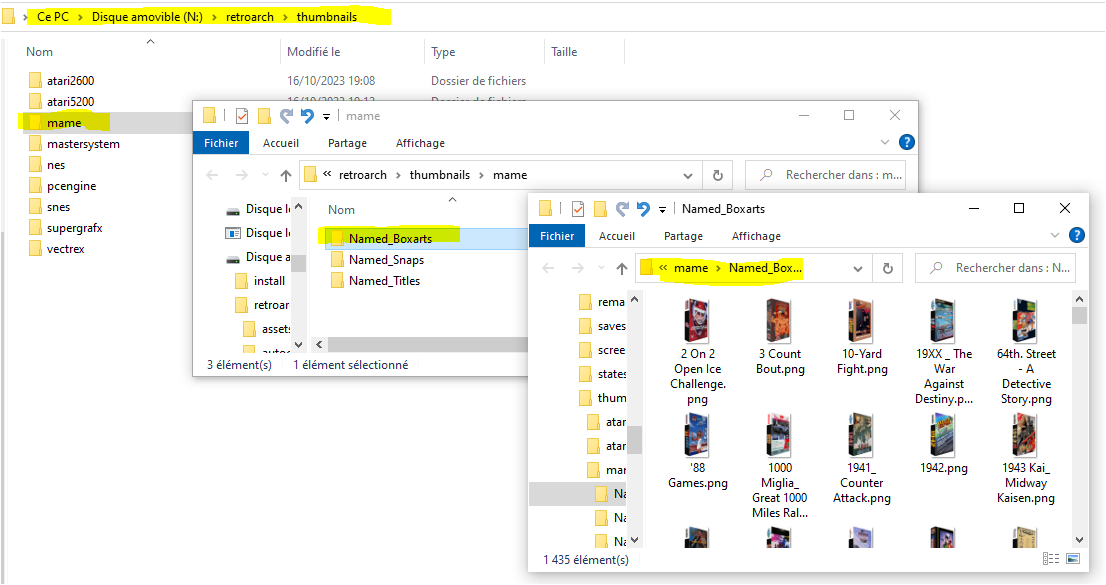This screenshot has height=585, width=1106.
Task: Click the refresh button in mame window
Action: click(717, 175)
